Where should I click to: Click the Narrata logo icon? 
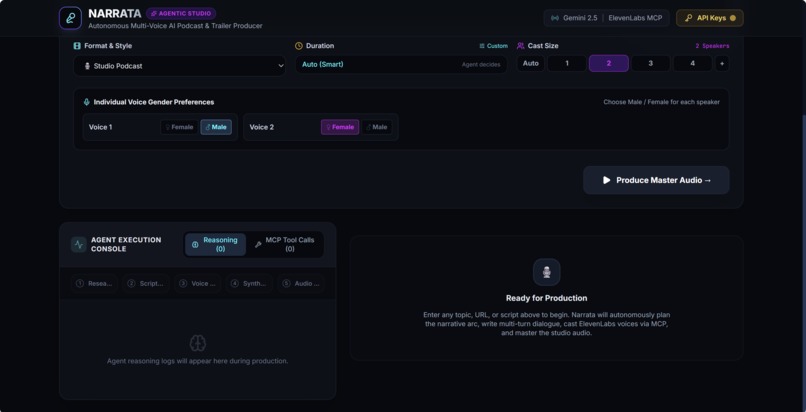click(70, 18)
